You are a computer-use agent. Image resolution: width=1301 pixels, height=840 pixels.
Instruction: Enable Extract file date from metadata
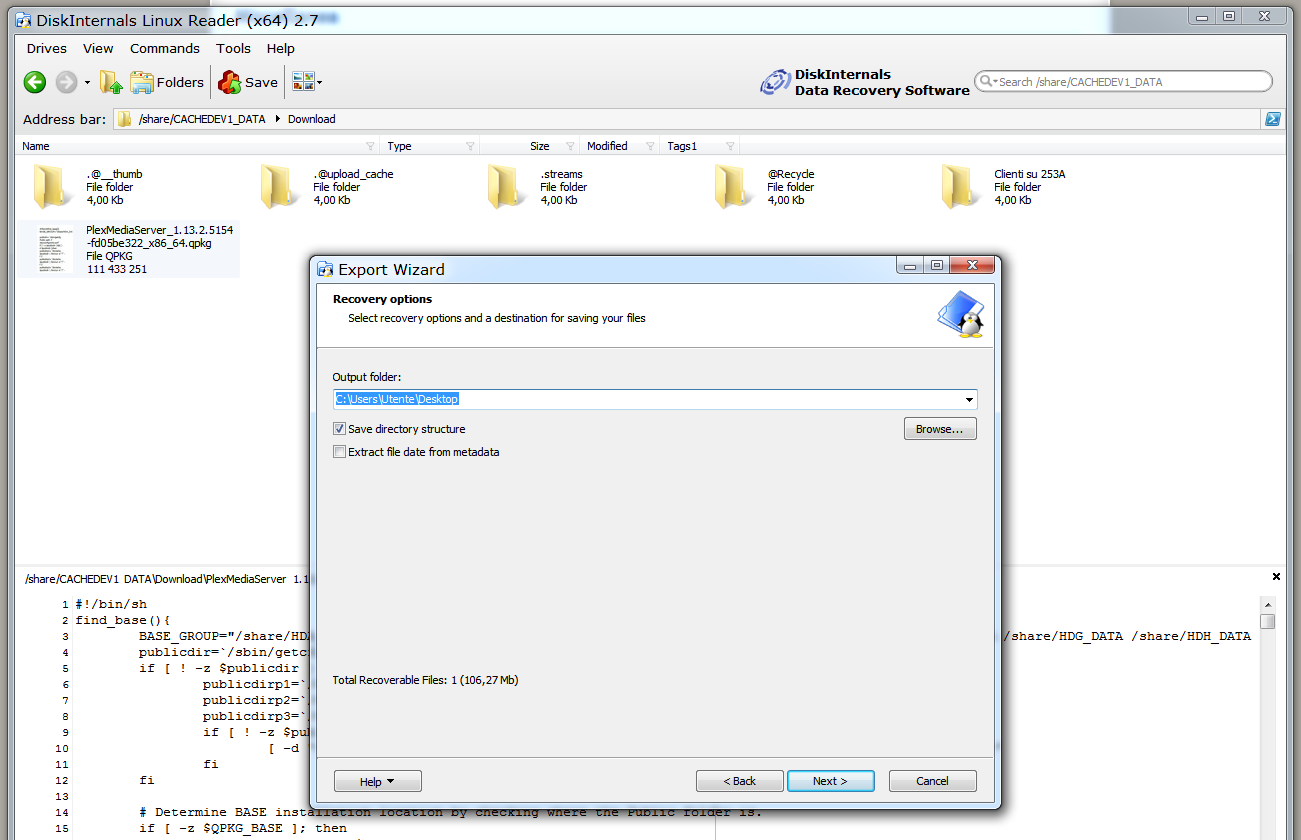tap(340, 452)
